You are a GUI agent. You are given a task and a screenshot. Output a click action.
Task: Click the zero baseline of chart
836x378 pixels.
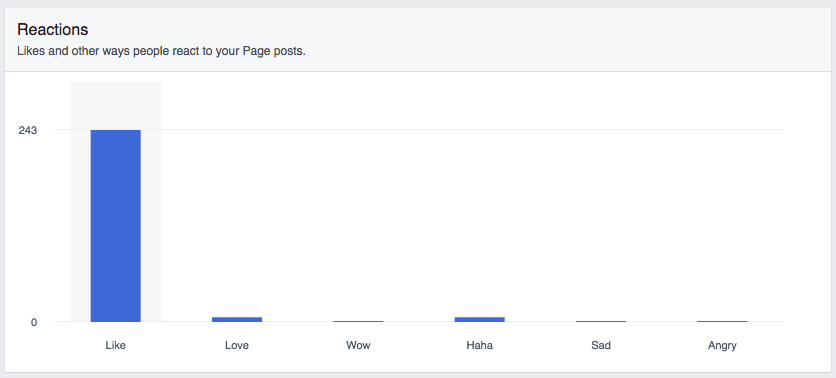[419, 322]
